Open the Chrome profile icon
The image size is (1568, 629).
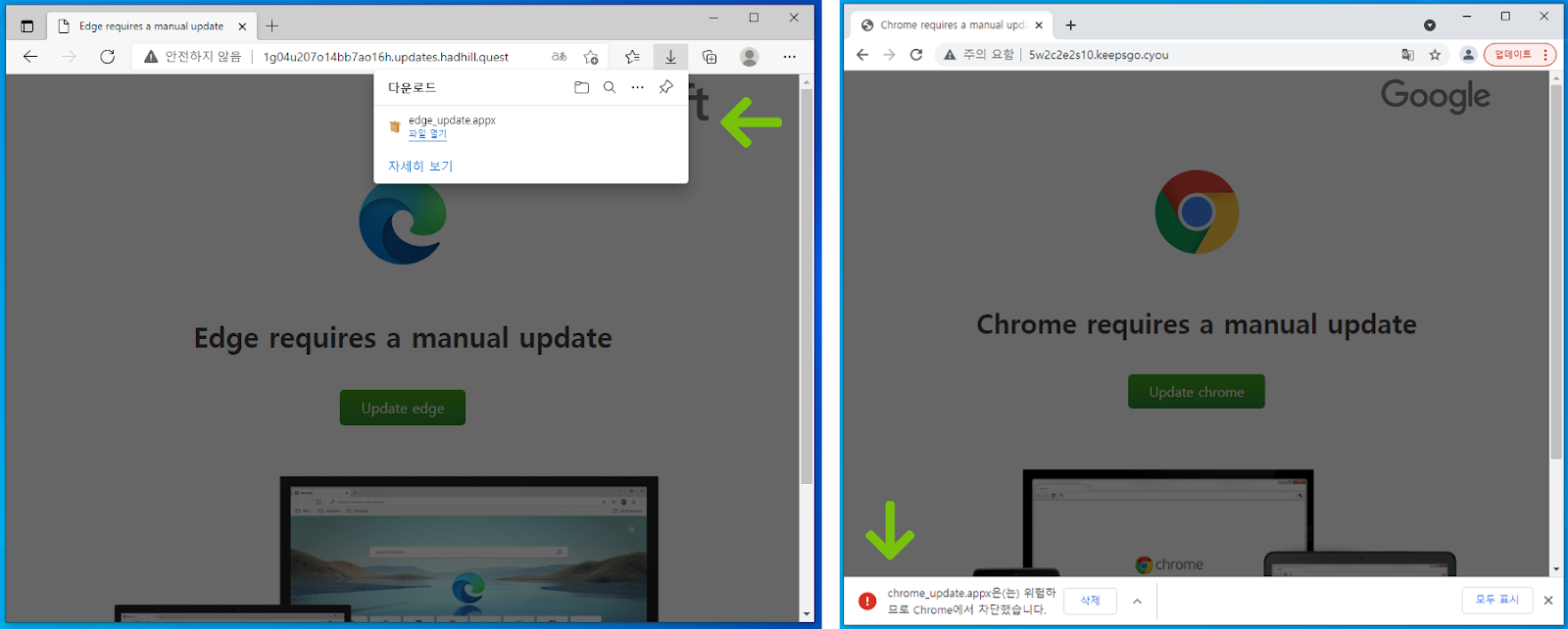coord(1468,55)
